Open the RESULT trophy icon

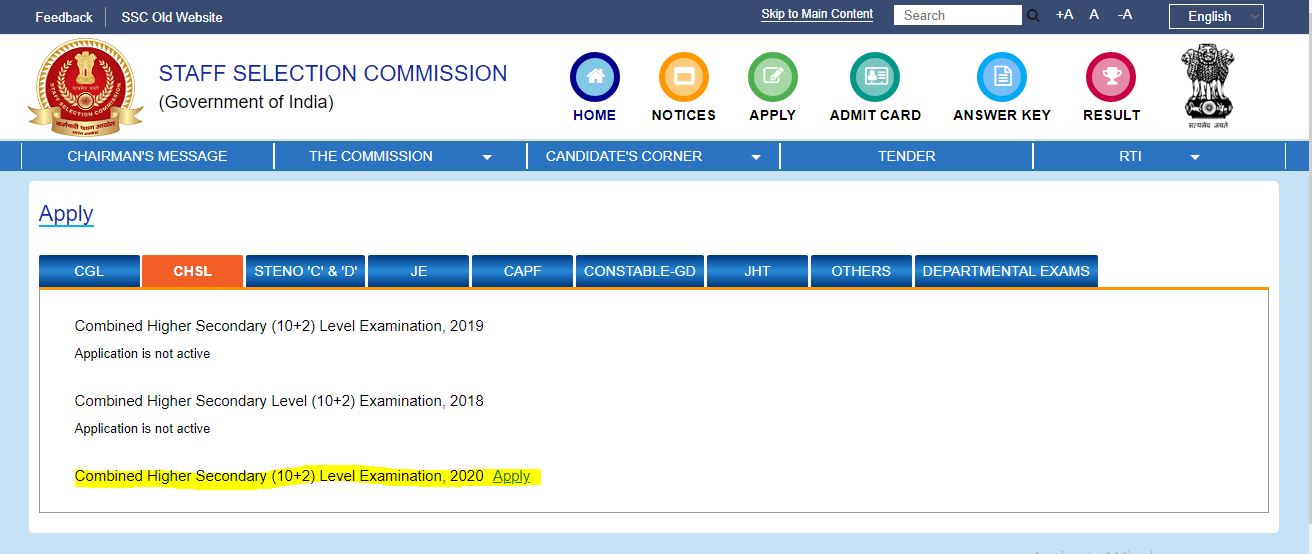[1111, 77]
